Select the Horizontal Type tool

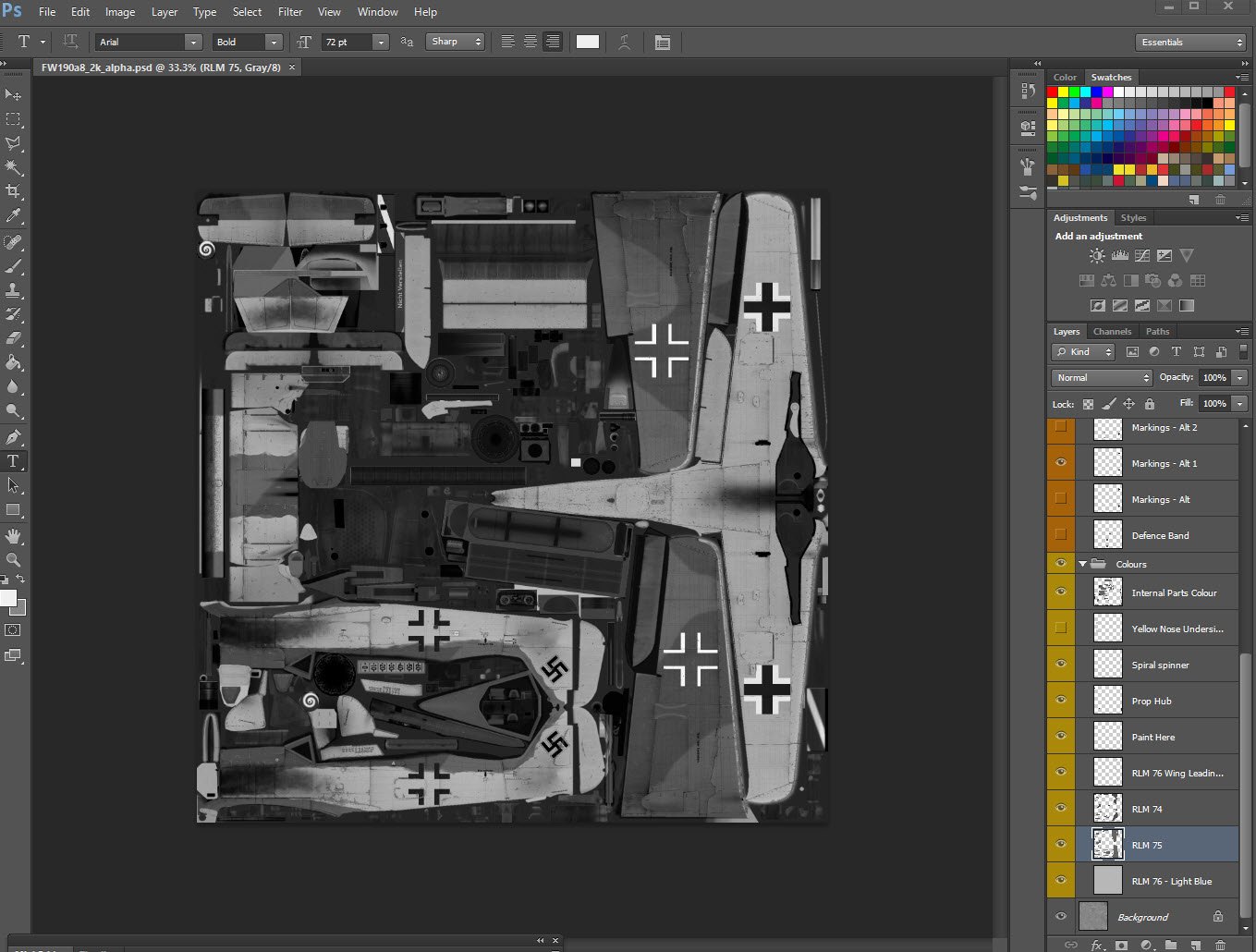click(13, 460)
